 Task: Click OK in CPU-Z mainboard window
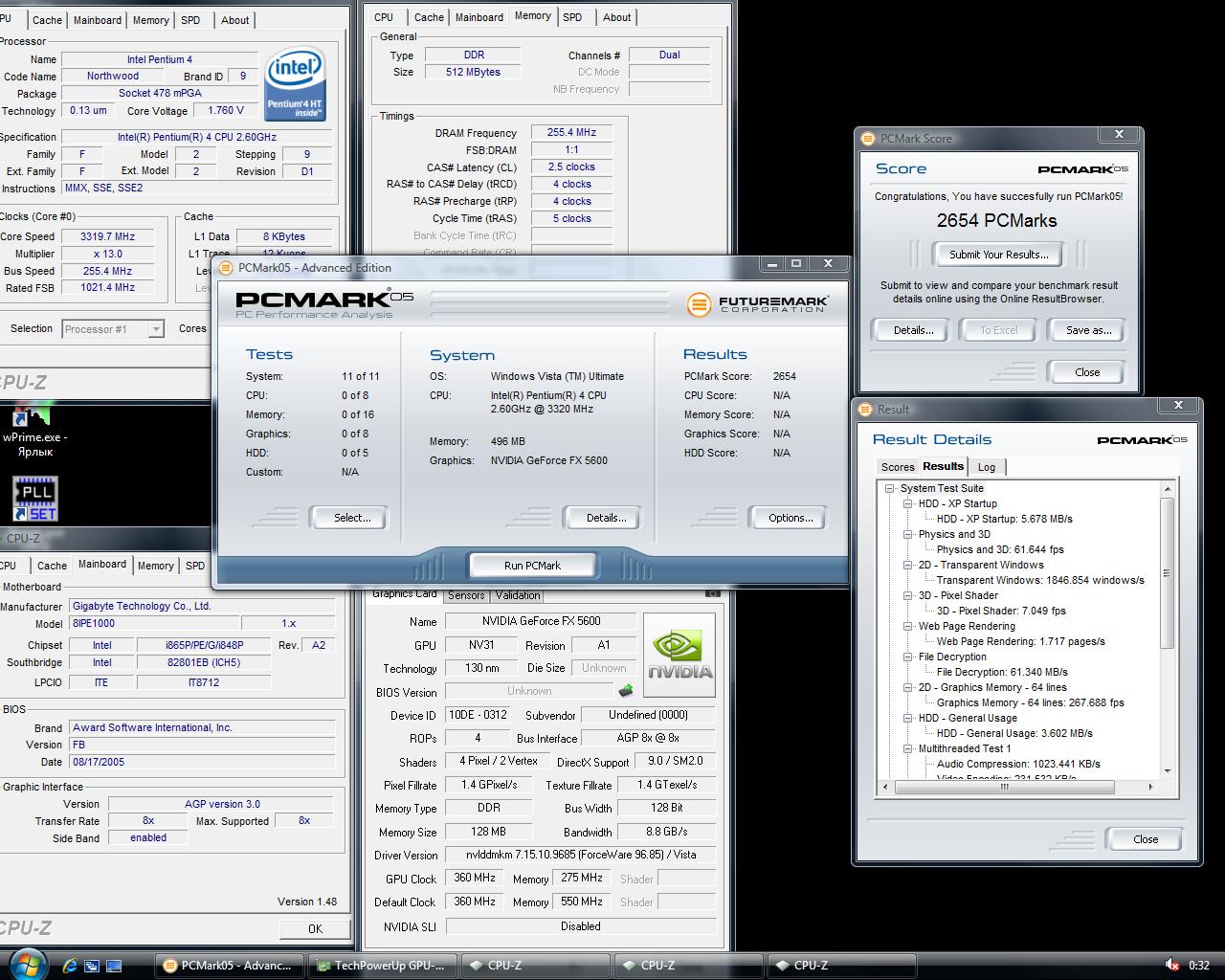tap(315, 928)
